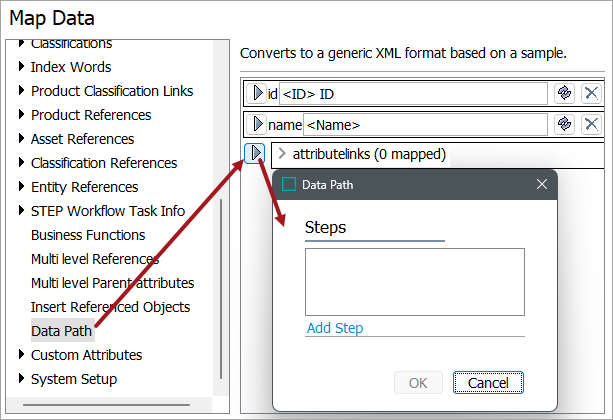Click the Steps list box
613x420 pixels.
pyautogui.click(x=414, y=282)
